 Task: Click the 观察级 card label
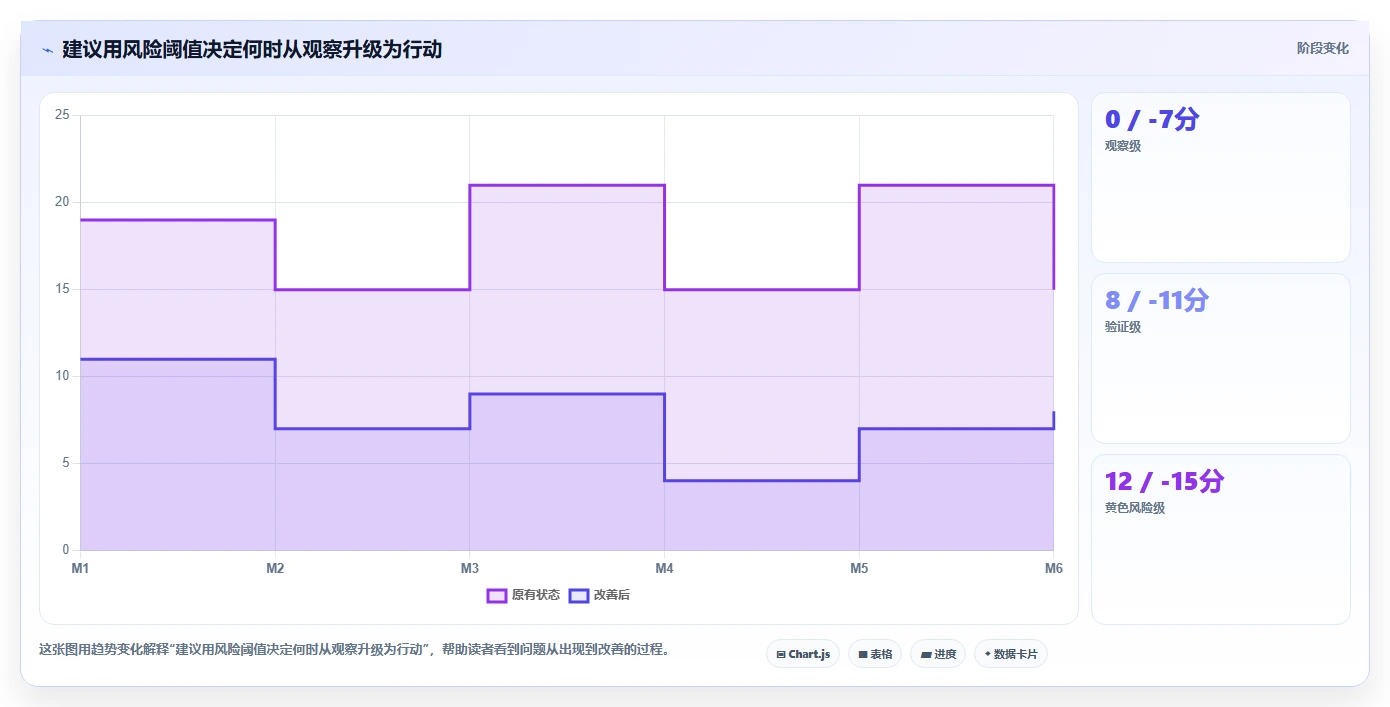[x=1123, y=146]
